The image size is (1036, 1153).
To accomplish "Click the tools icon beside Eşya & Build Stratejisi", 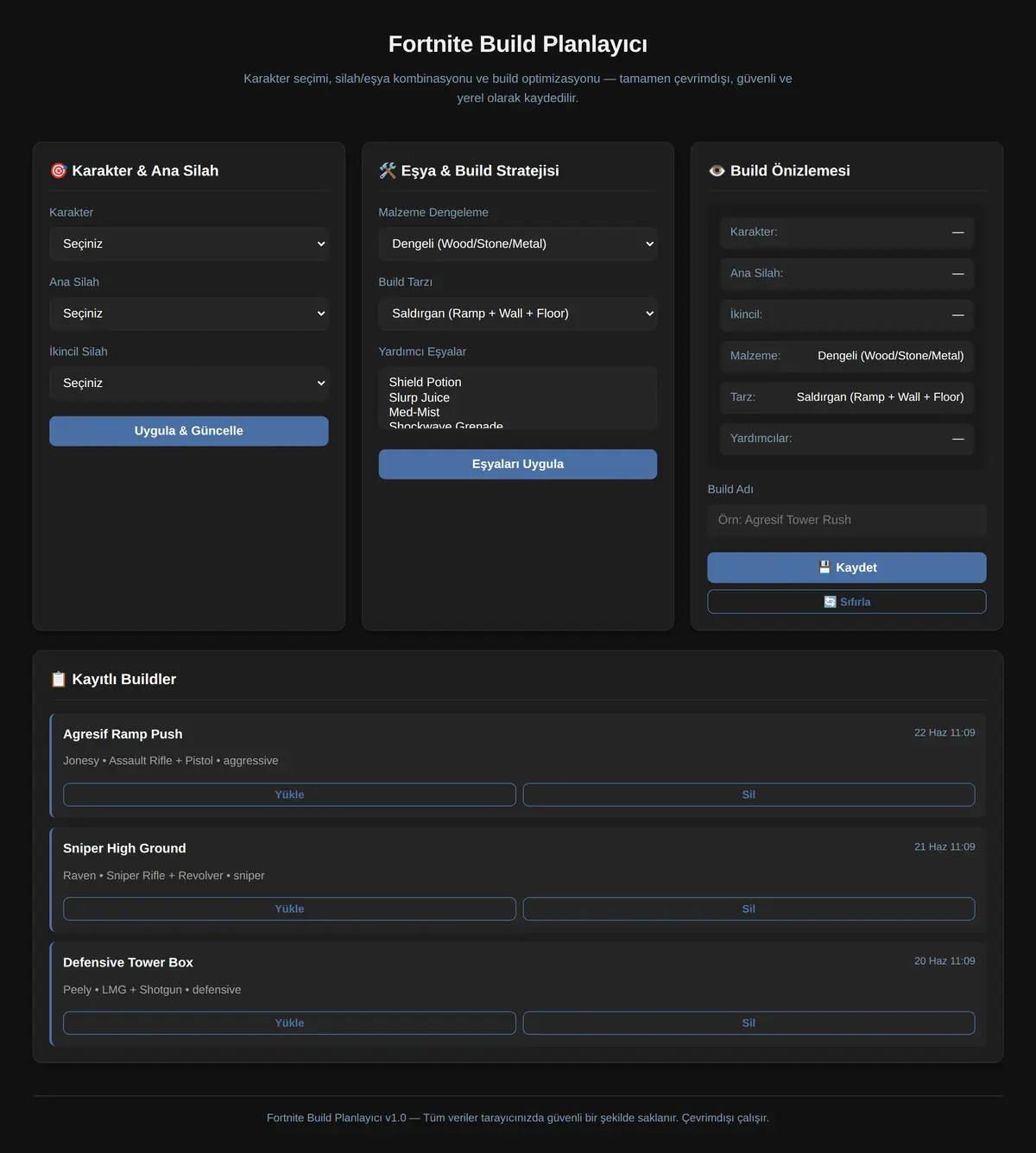I will point(388,171).
